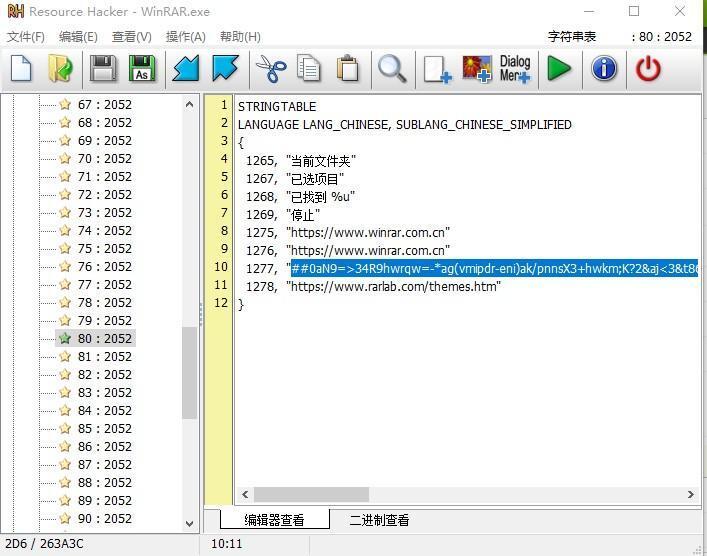Select tree item 67 : 2052
Image resolution: width=707 pixels, height=556 pixels.
click(x=104, y=104)
